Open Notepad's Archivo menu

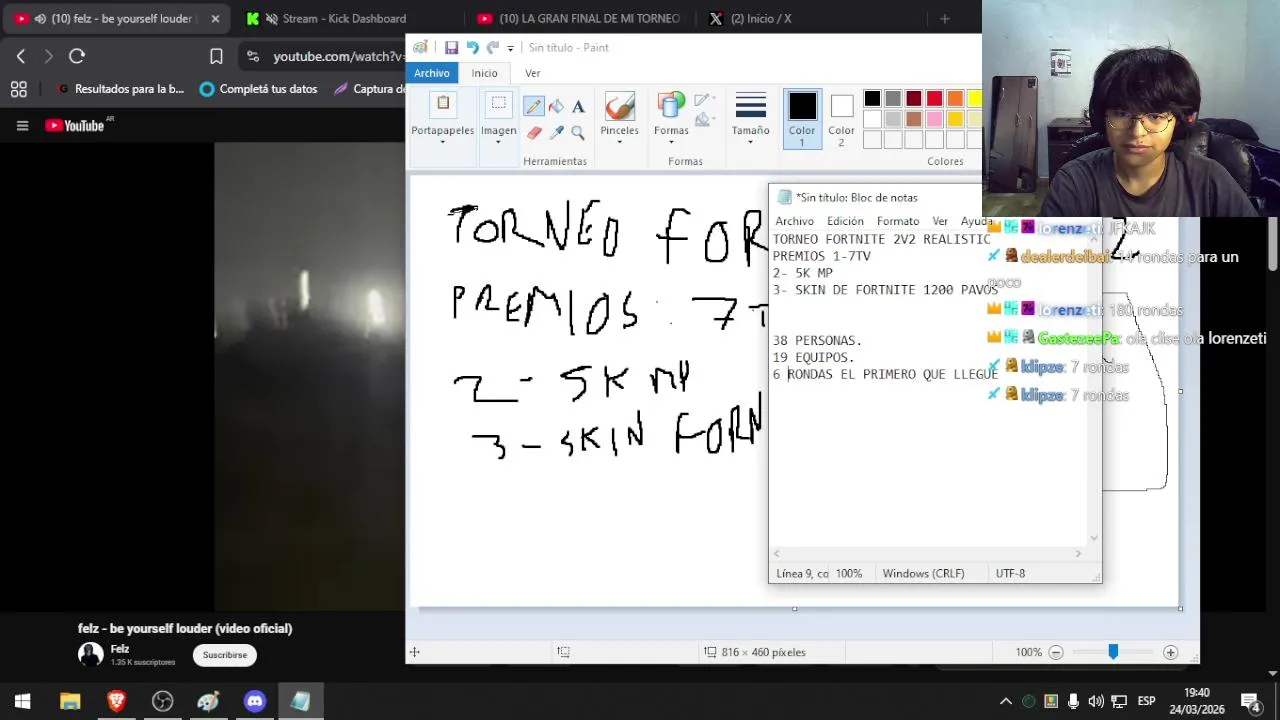[x=794, y=221]
